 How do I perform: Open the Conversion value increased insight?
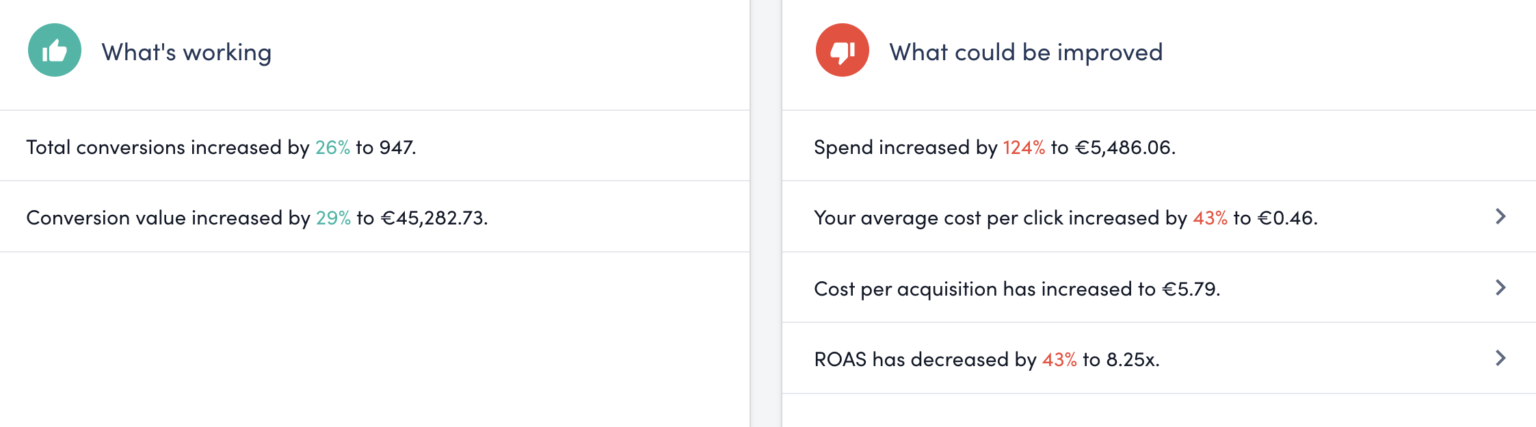pos(256,217)
